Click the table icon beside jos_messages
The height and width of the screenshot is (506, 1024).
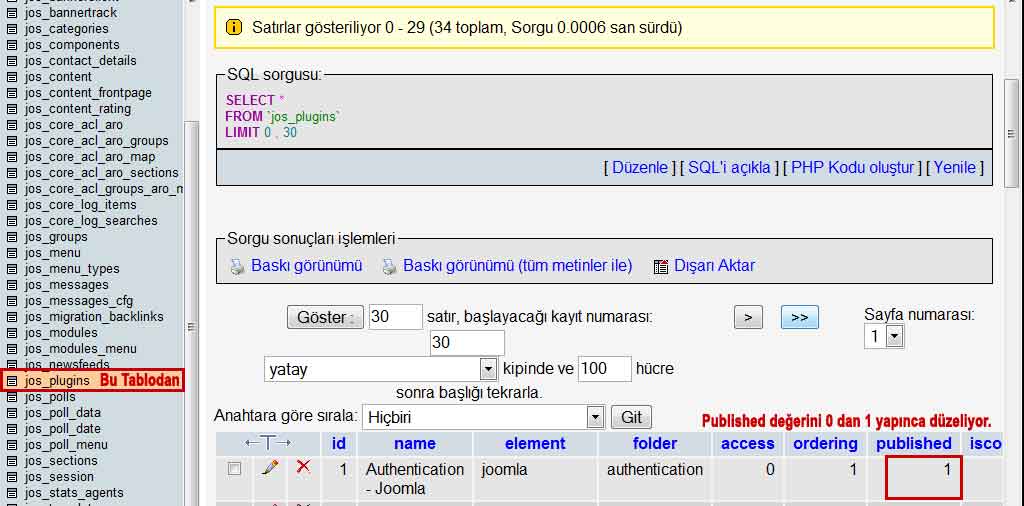[x=12, y=285]
